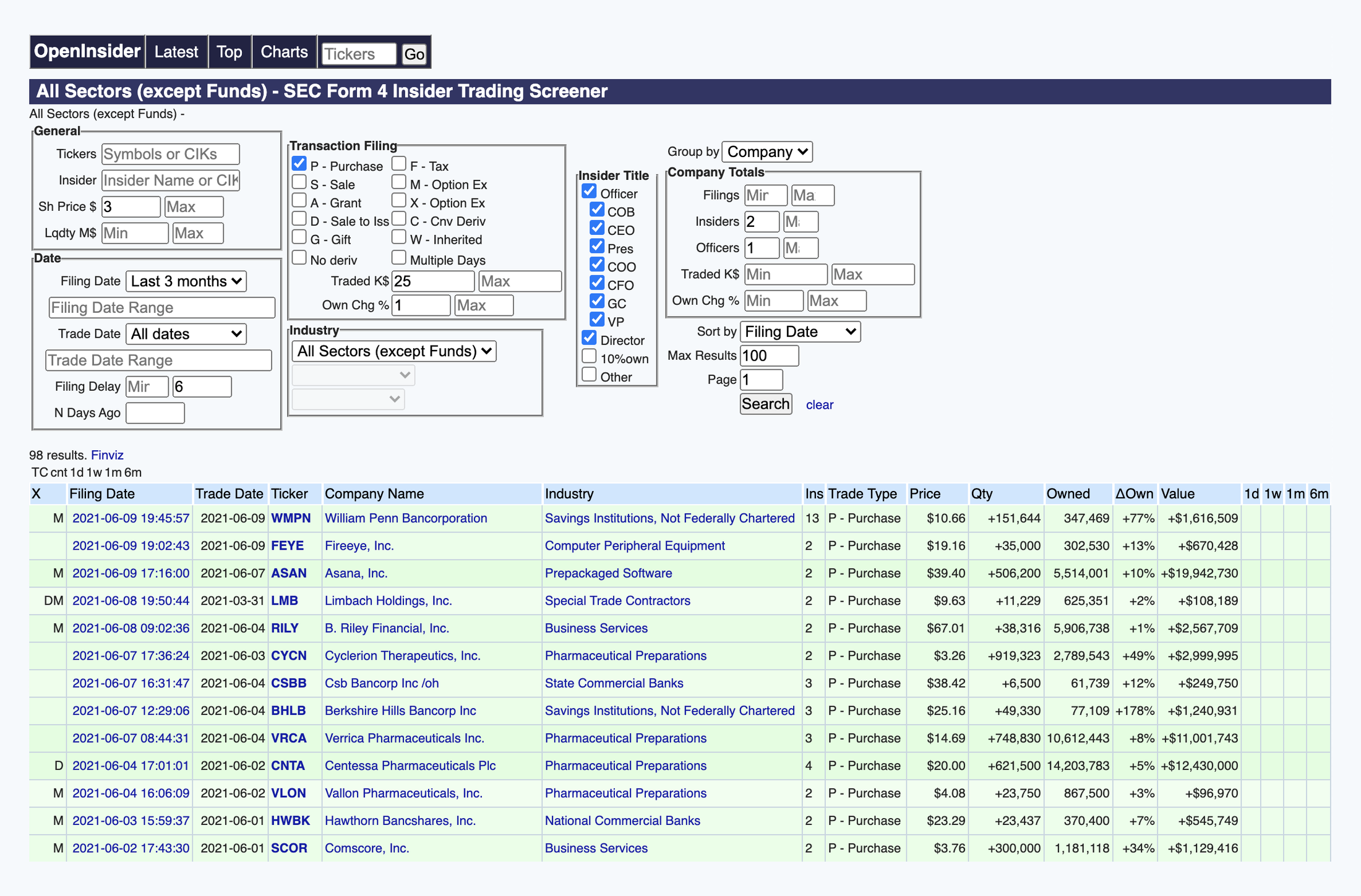Focus the Trade Date Range field
The image size is (1361, 896).
click(158, 361)
